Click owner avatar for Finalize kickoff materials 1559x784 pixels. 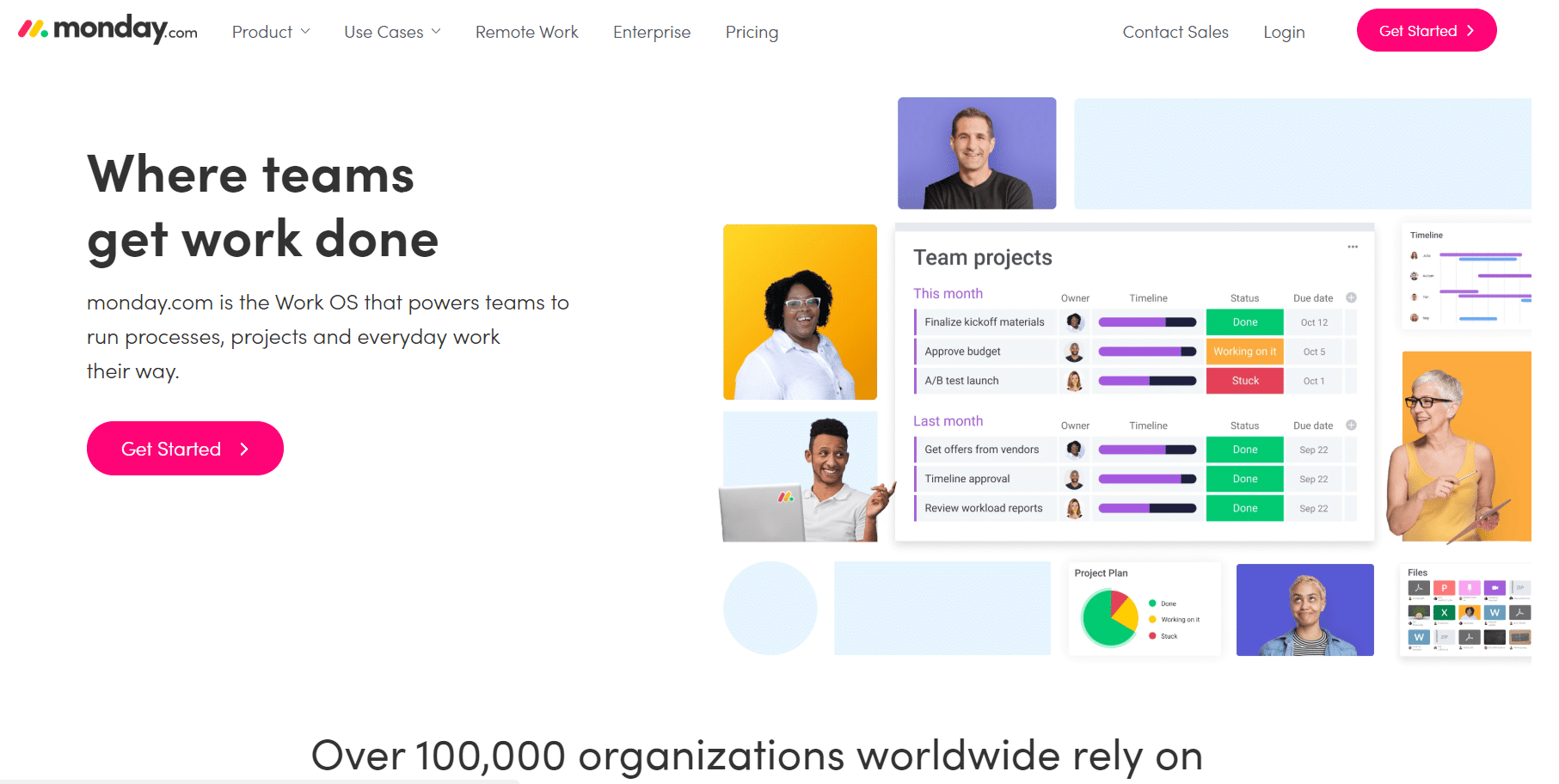[x=1074, y=322]
